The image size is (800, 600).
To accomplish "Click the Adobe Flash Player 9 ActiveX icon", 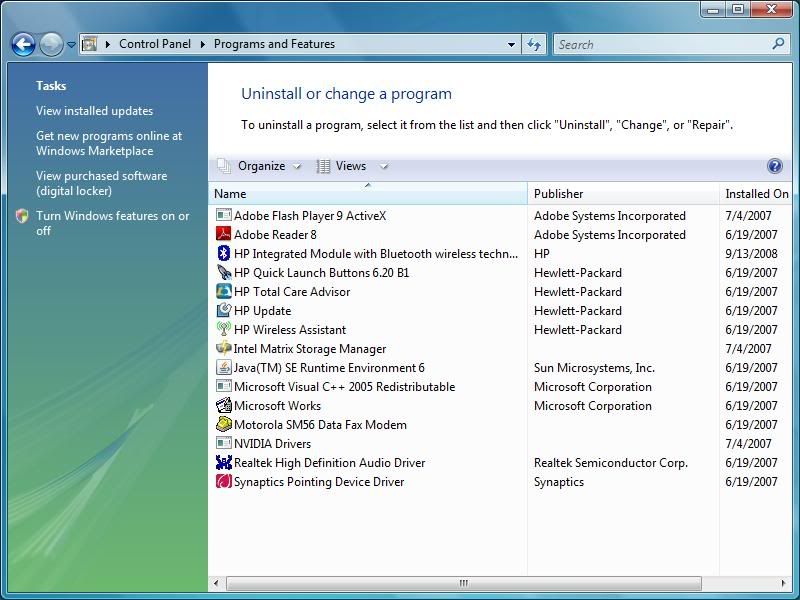I will pyautogui.click(x=223, y=215).
